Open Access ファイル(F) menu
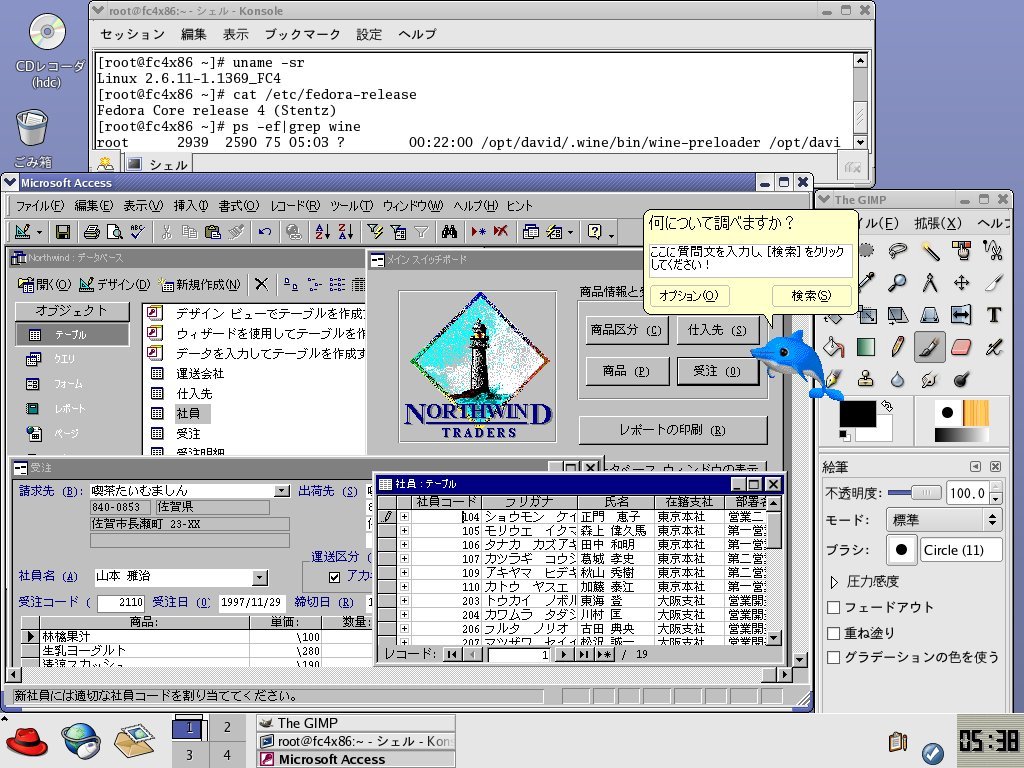 (40, 206)
